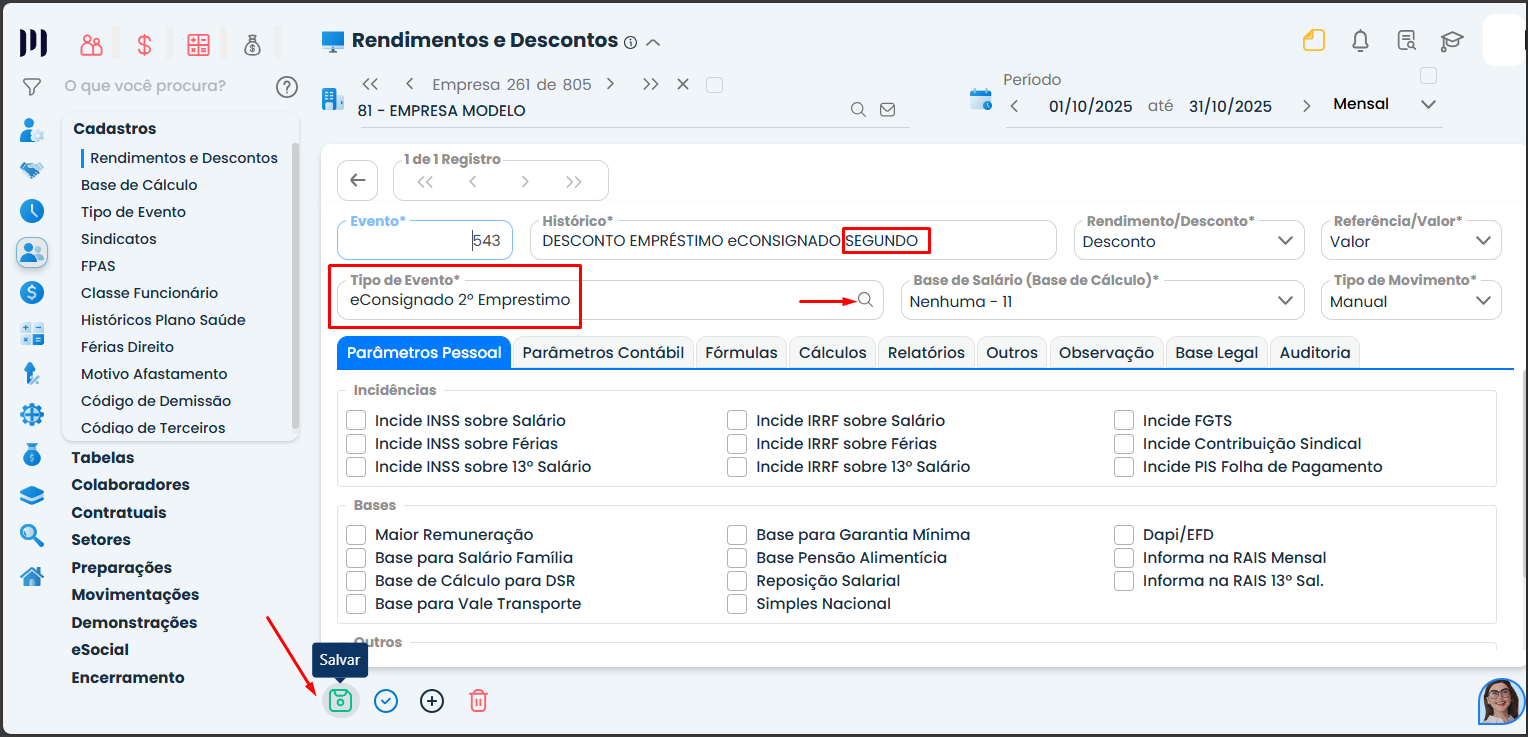This screenshot has height=737, width=1528.
Task: Toggle Base para Vale Transporte checkbox
Action: click(356, 604)
